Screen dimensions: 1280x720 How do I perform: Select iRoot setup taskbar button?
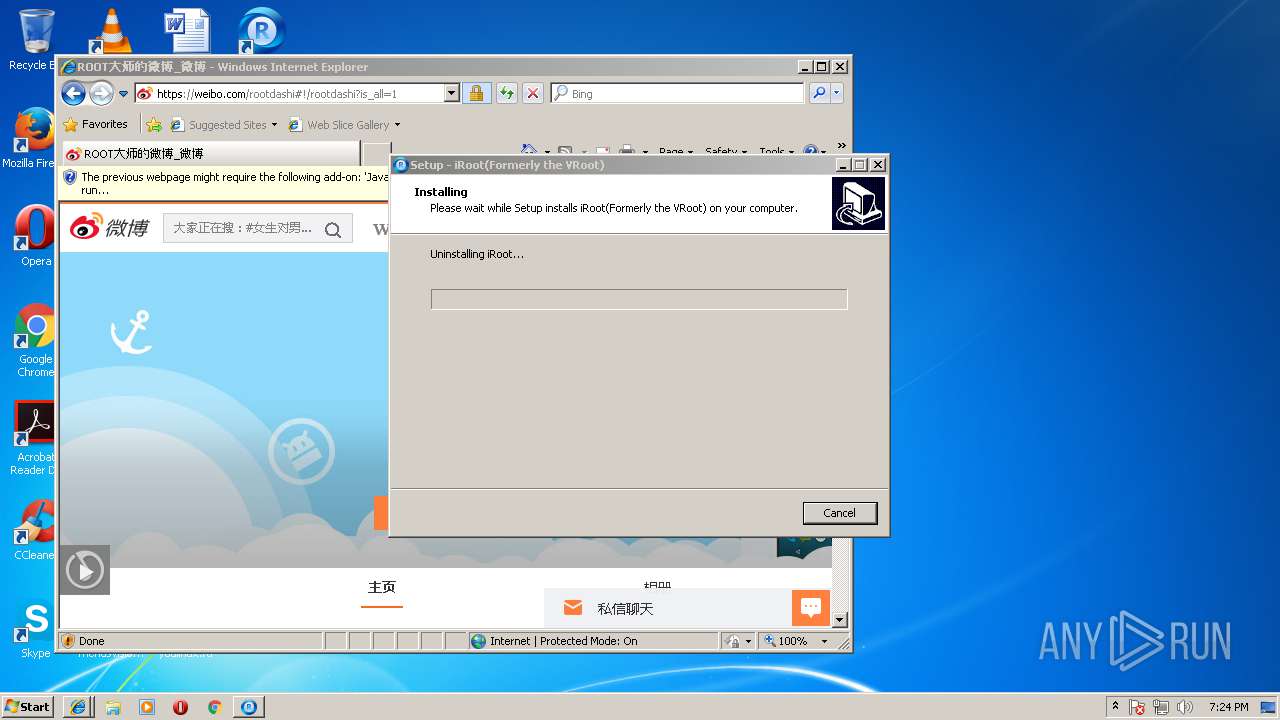[249, 706]
